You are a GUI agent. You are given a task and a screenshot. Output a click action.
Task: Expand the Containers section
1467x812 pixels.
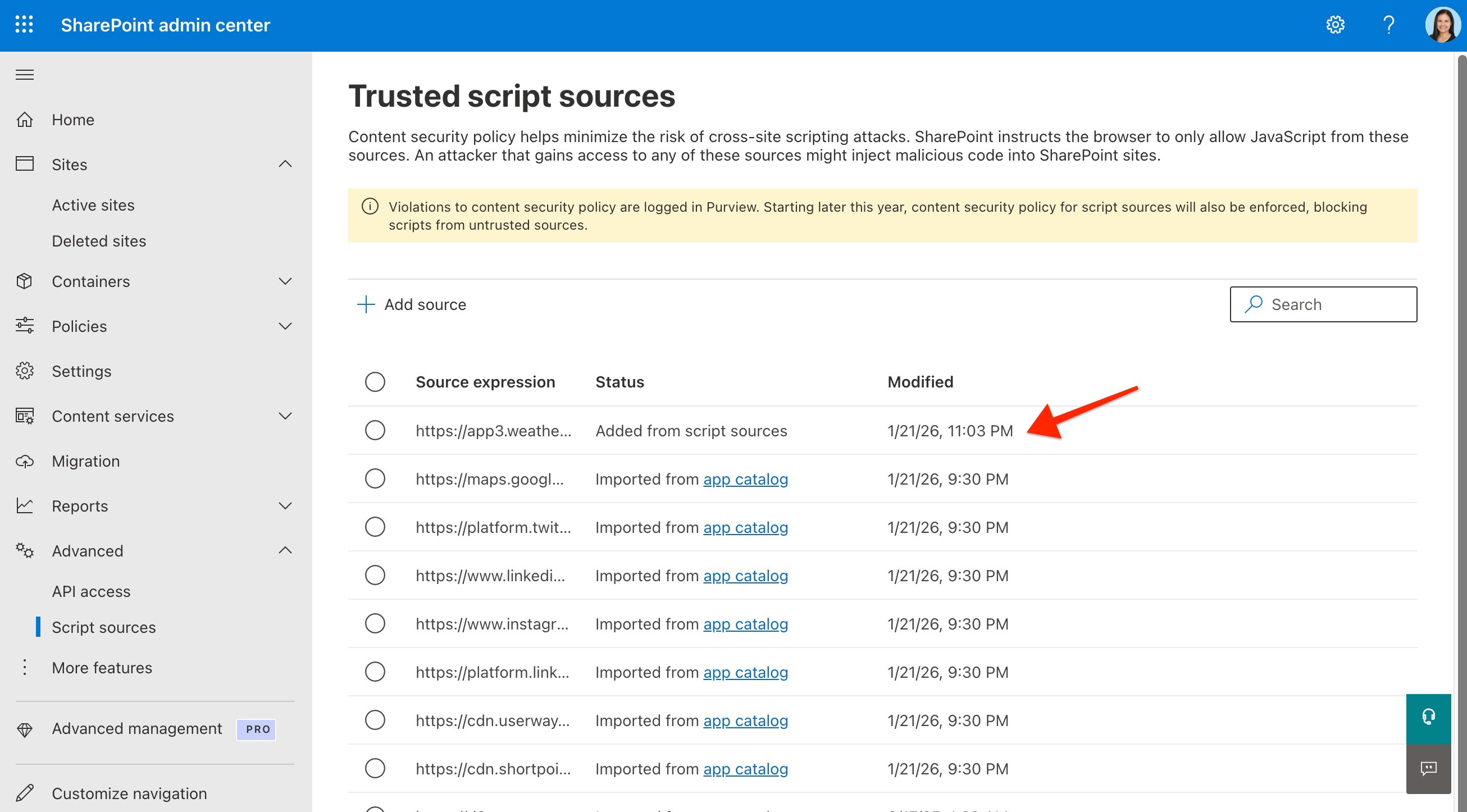click(x=286, y=281)
